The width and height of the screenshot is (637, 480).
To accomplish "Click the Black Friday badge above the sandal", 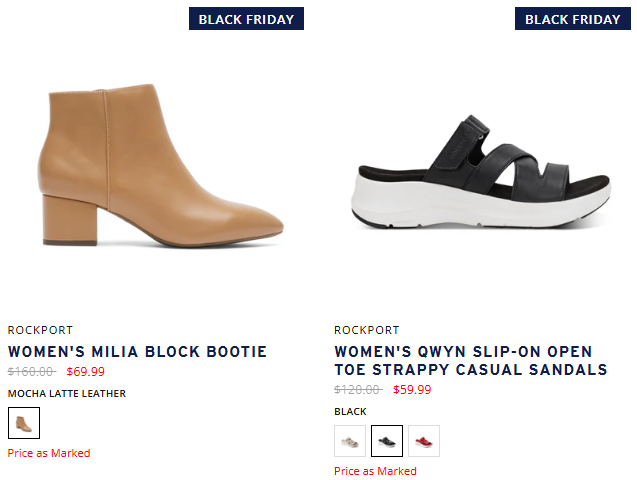I will tap(573, 19).
